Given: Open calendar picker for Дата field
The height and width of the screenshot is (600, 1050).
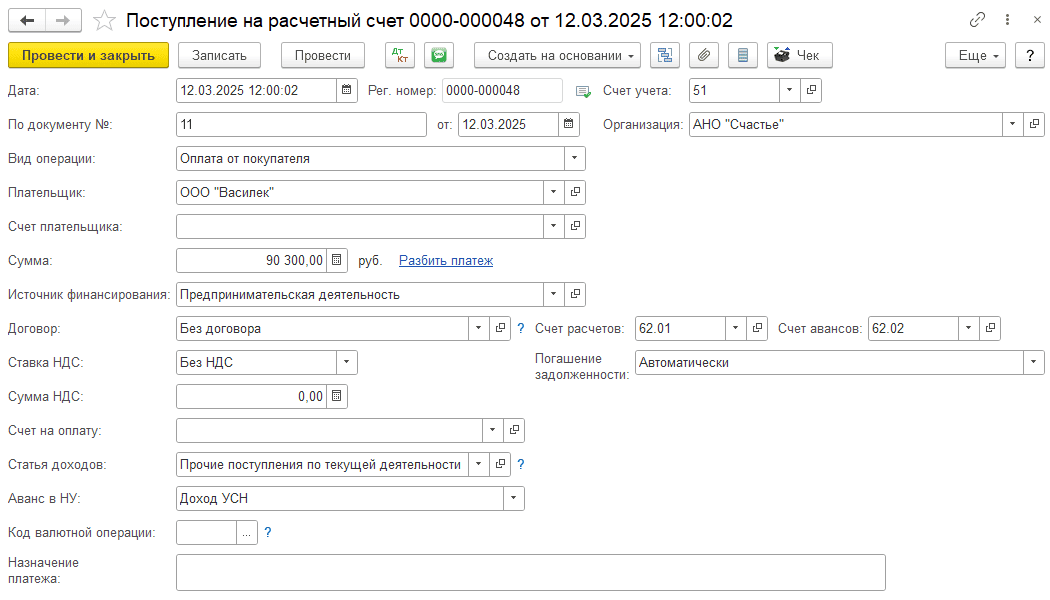Looking at the screenshot, I should coord(346,90).
